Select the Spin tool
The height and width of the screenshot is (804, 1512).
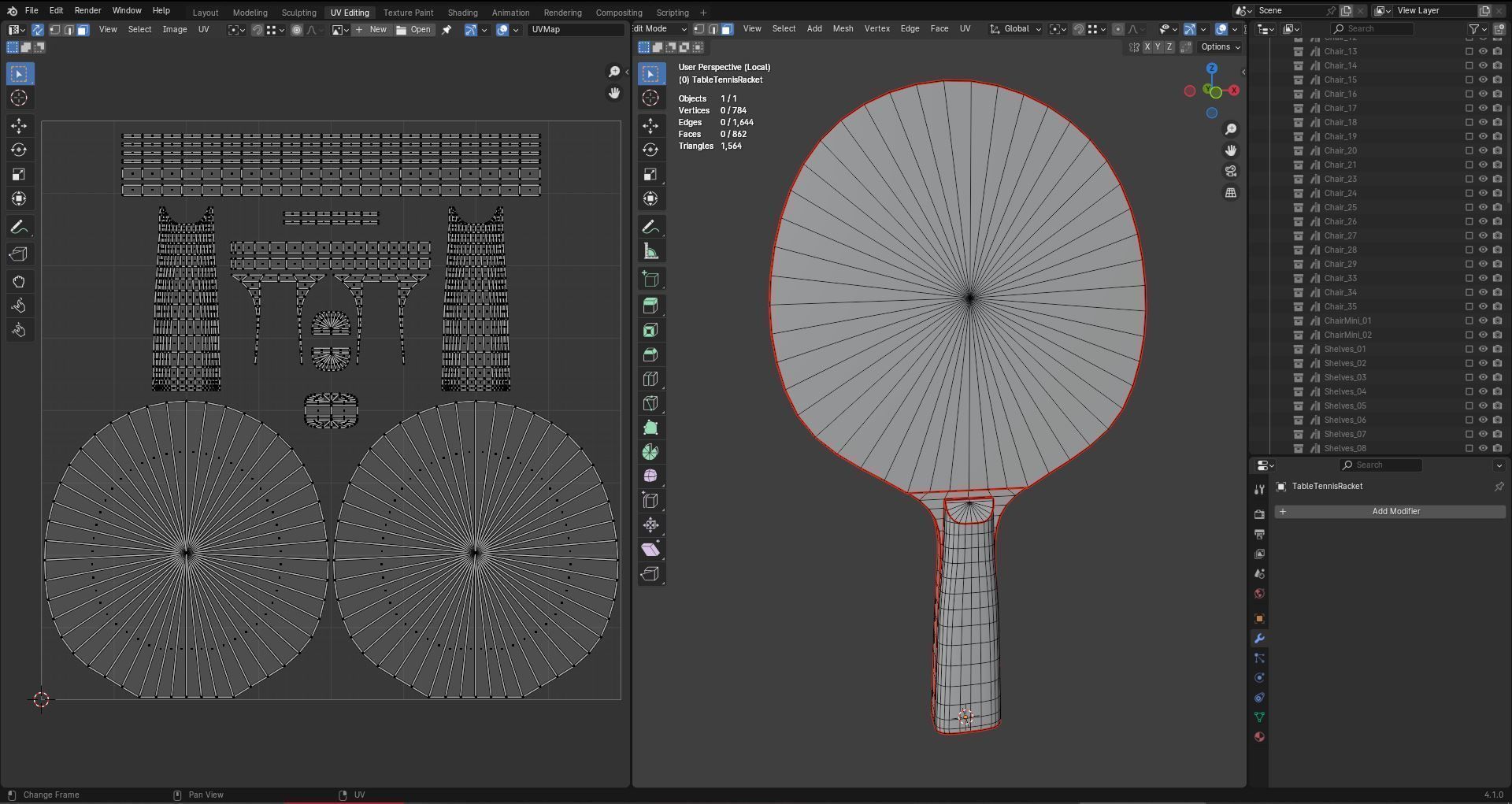click(650, 452)
